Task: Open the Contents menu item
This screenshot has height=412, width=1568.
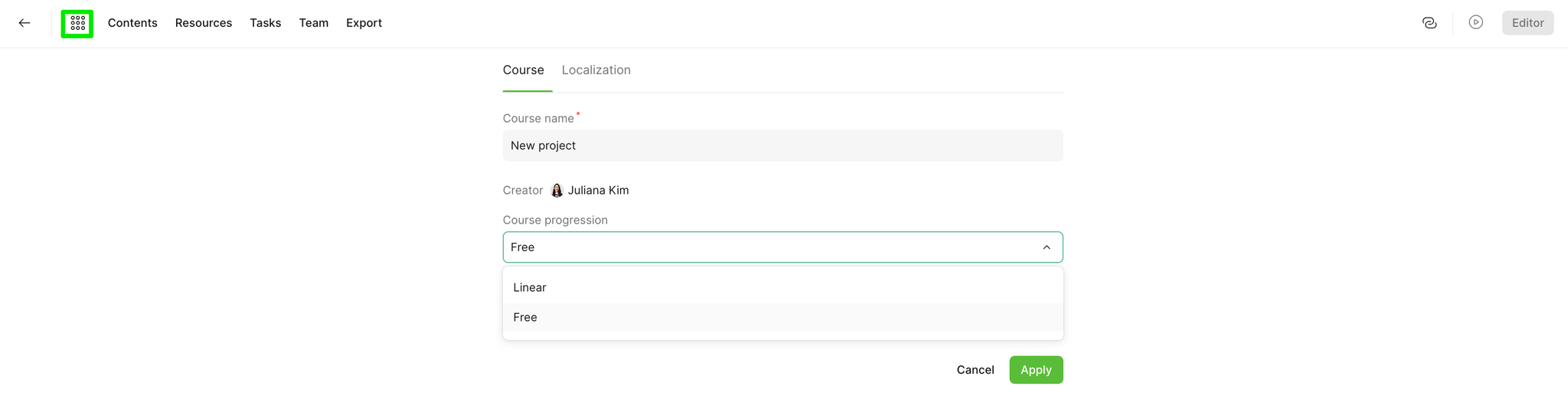Action: (x=132, y=23)
